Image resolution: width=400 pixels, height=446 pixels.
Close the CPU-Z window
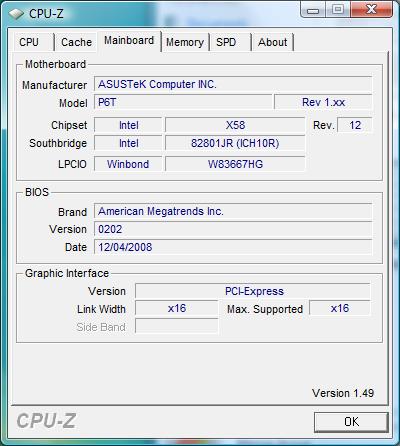tap(371, 10)
